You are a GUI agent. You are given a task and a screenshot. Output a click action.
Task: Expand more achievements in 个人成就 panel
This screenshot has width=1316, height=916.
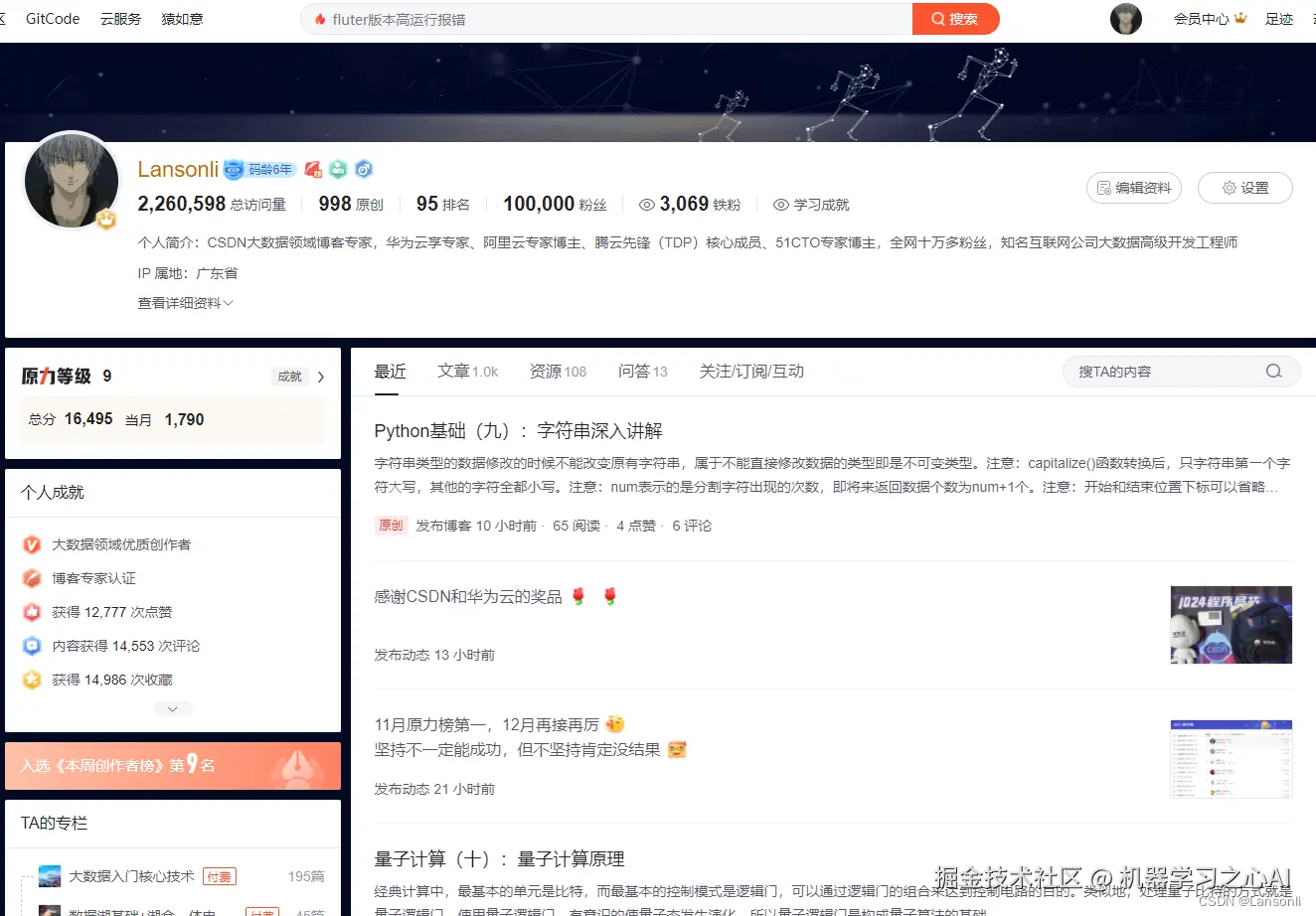(x=173, y=708)
